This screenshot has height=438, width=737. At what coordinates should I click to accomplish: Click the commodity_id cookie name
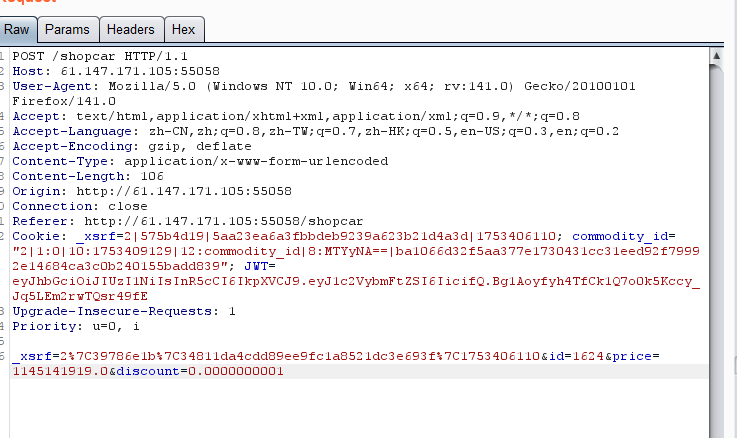click(620, 236)
